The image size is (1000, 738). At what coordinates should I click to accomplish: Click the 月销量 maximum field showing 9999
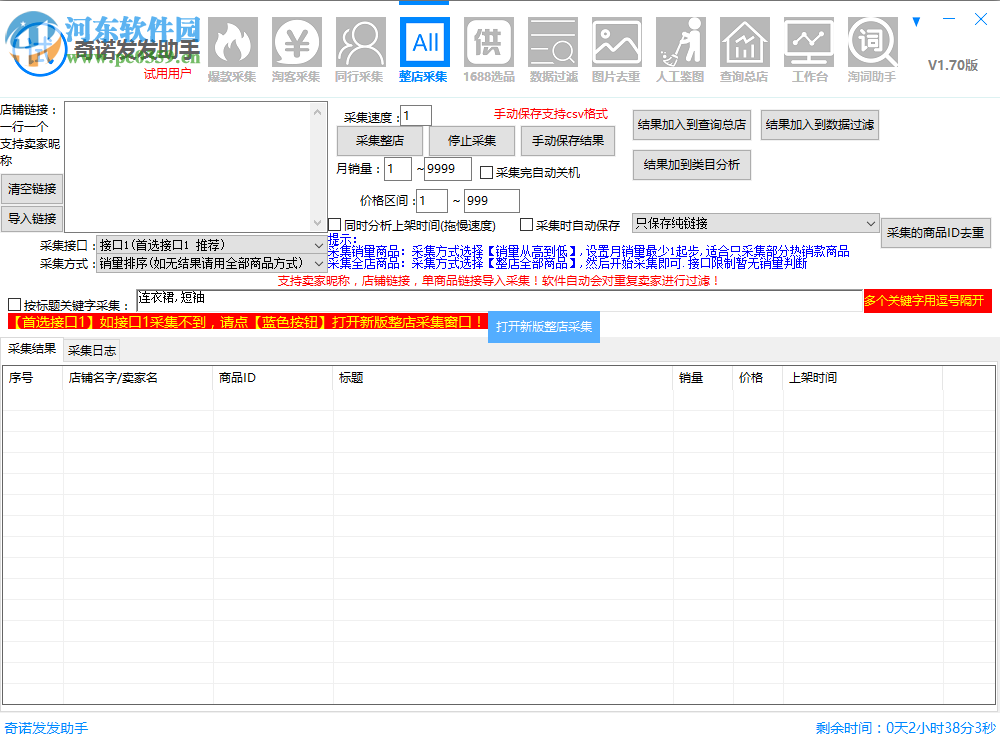(x=448, y=169)
